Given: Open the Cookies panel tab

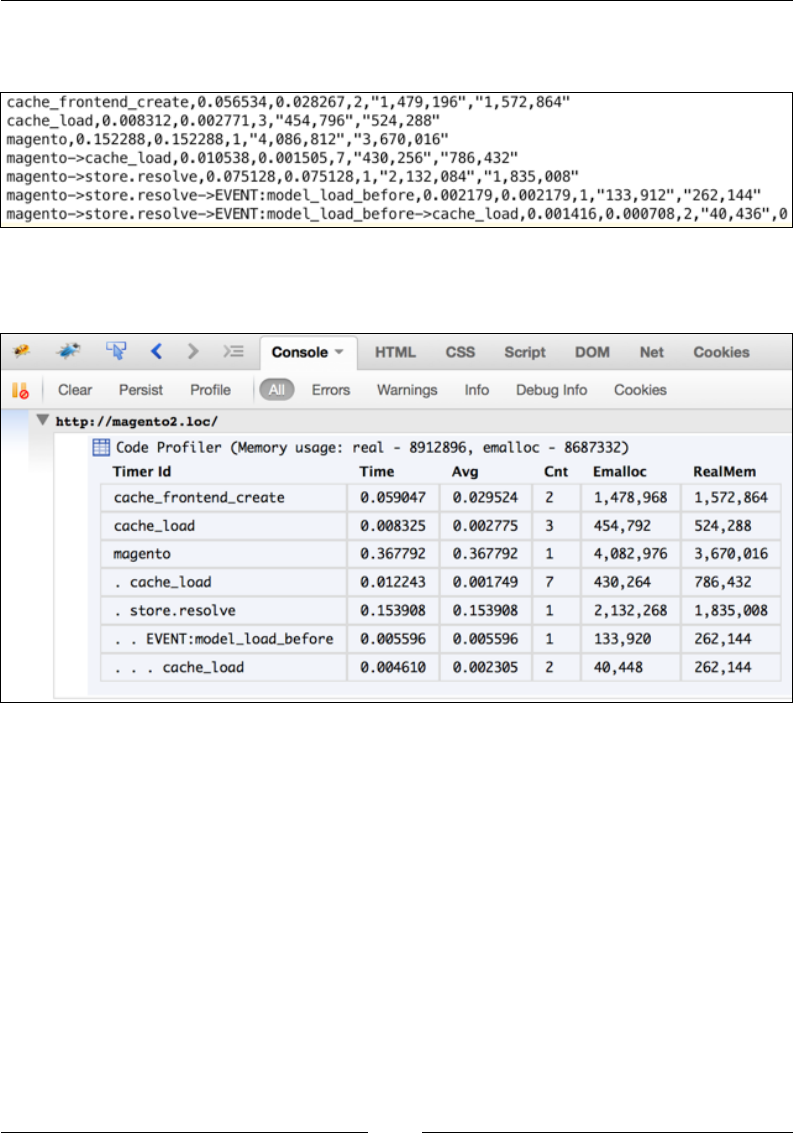Looking at the screenshot, I should click(x=721, y=352).
